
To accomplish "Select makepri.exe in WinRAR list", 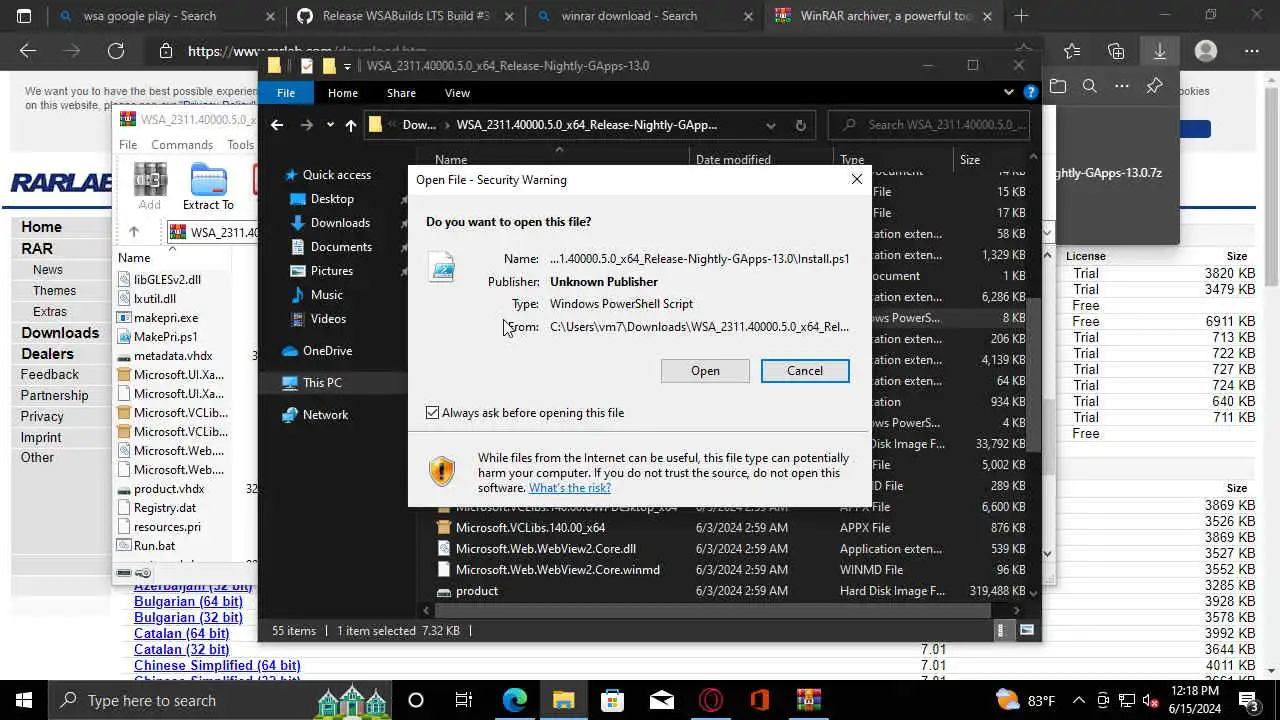I will pyautogui.click(x=166, y=318).
